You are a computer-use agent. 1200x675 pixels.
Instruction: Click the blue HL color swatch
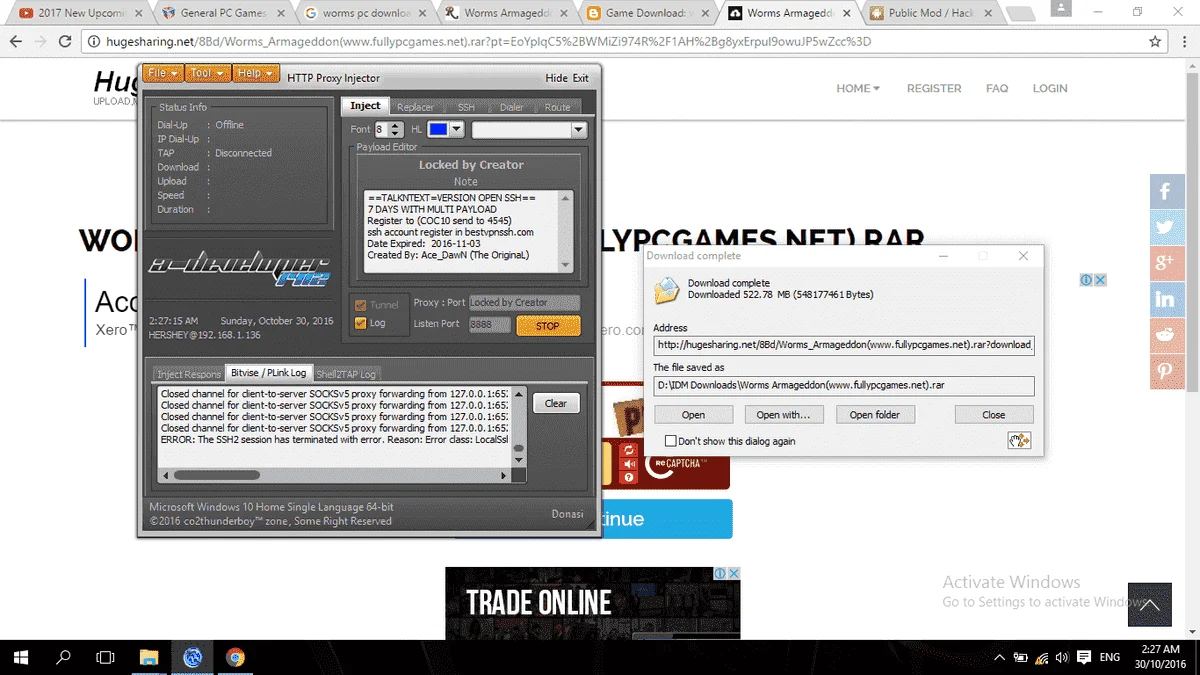(x=438, y=129)
